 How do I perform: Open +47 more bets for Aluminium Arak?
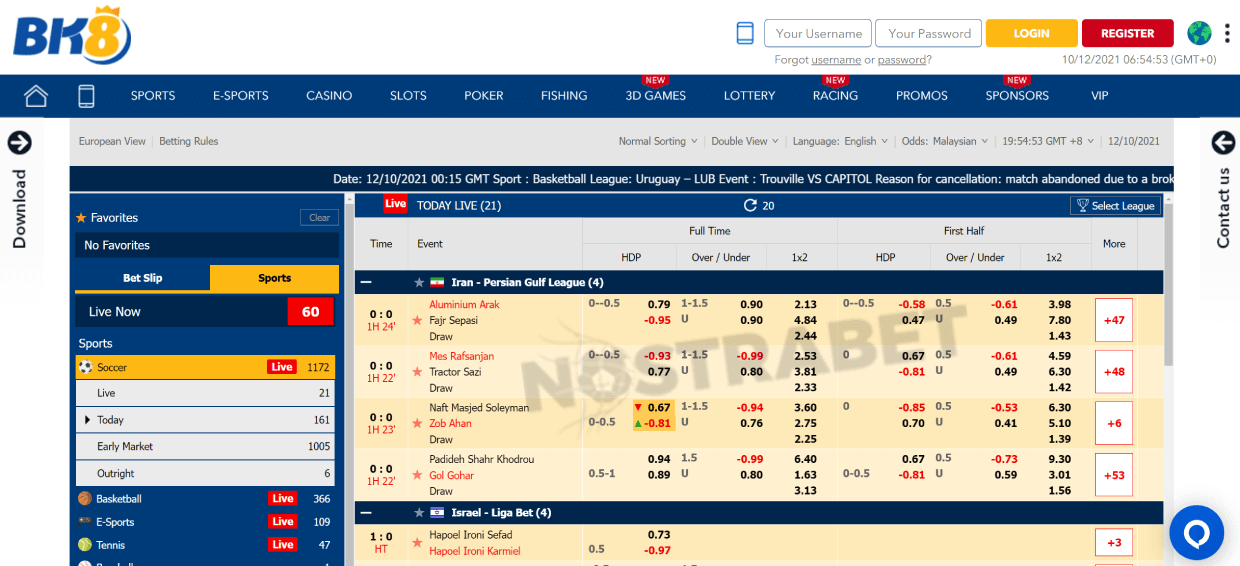tap(1114, 320)
